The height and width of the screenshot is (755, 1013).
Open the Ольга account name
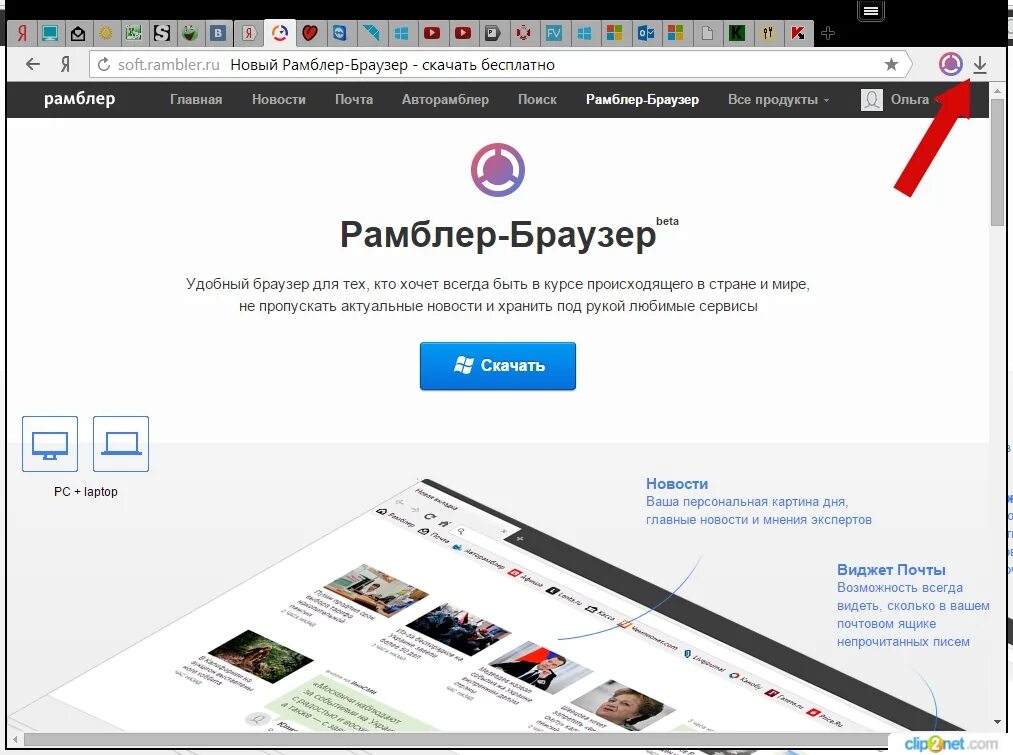(x=909, y=99)
